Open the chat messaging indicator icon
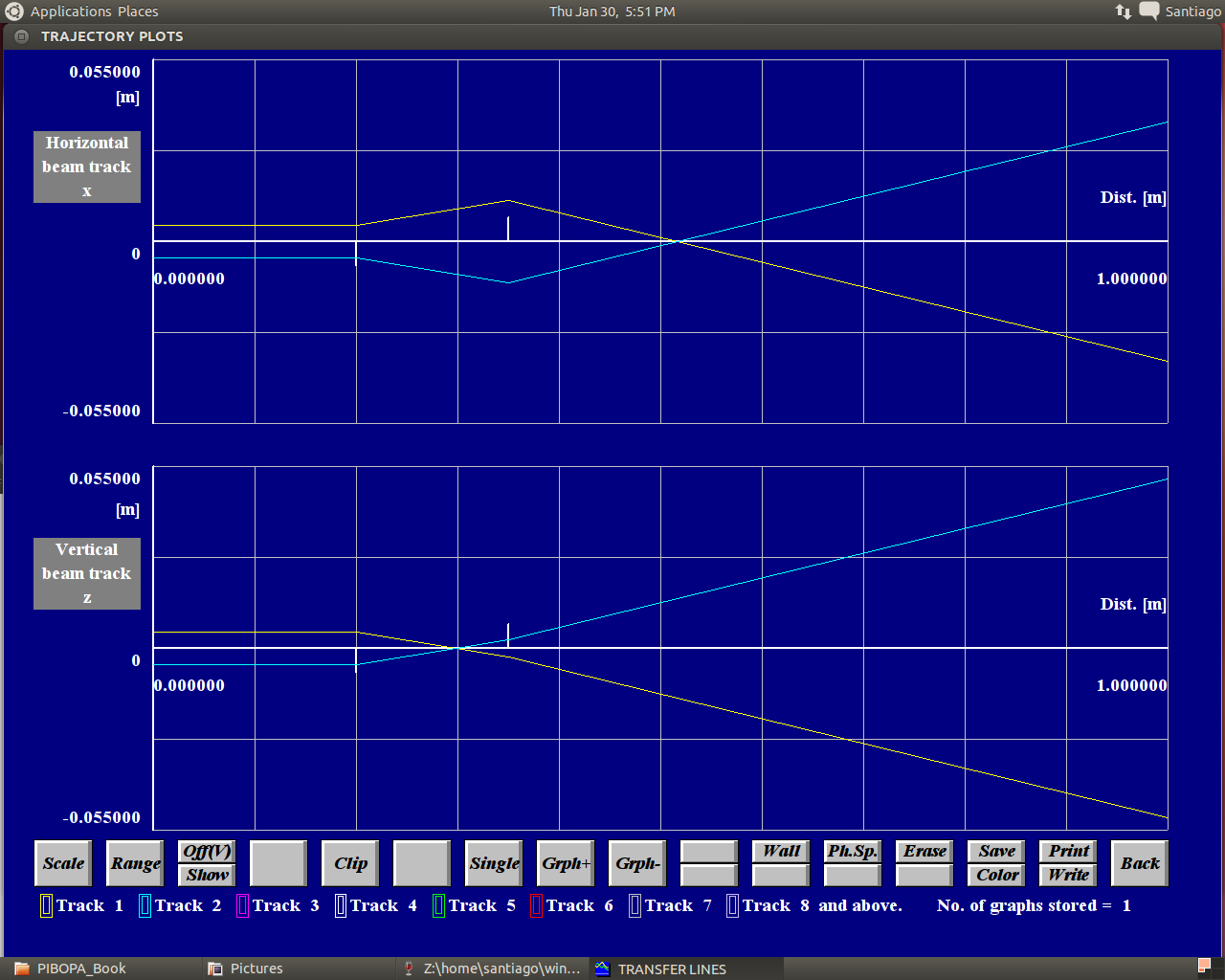This screenshot has height=980, width=1225. [1149, 11]
